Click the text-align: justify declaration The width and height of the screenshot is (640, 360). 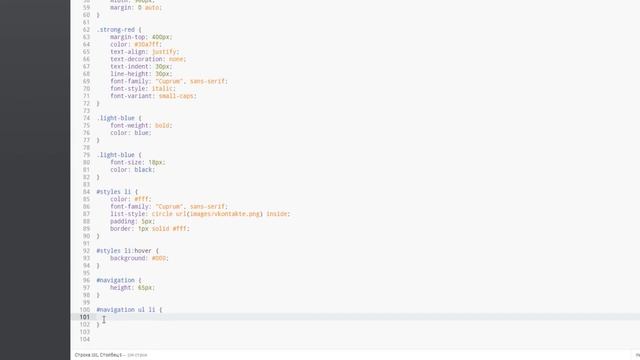[144, 52]
